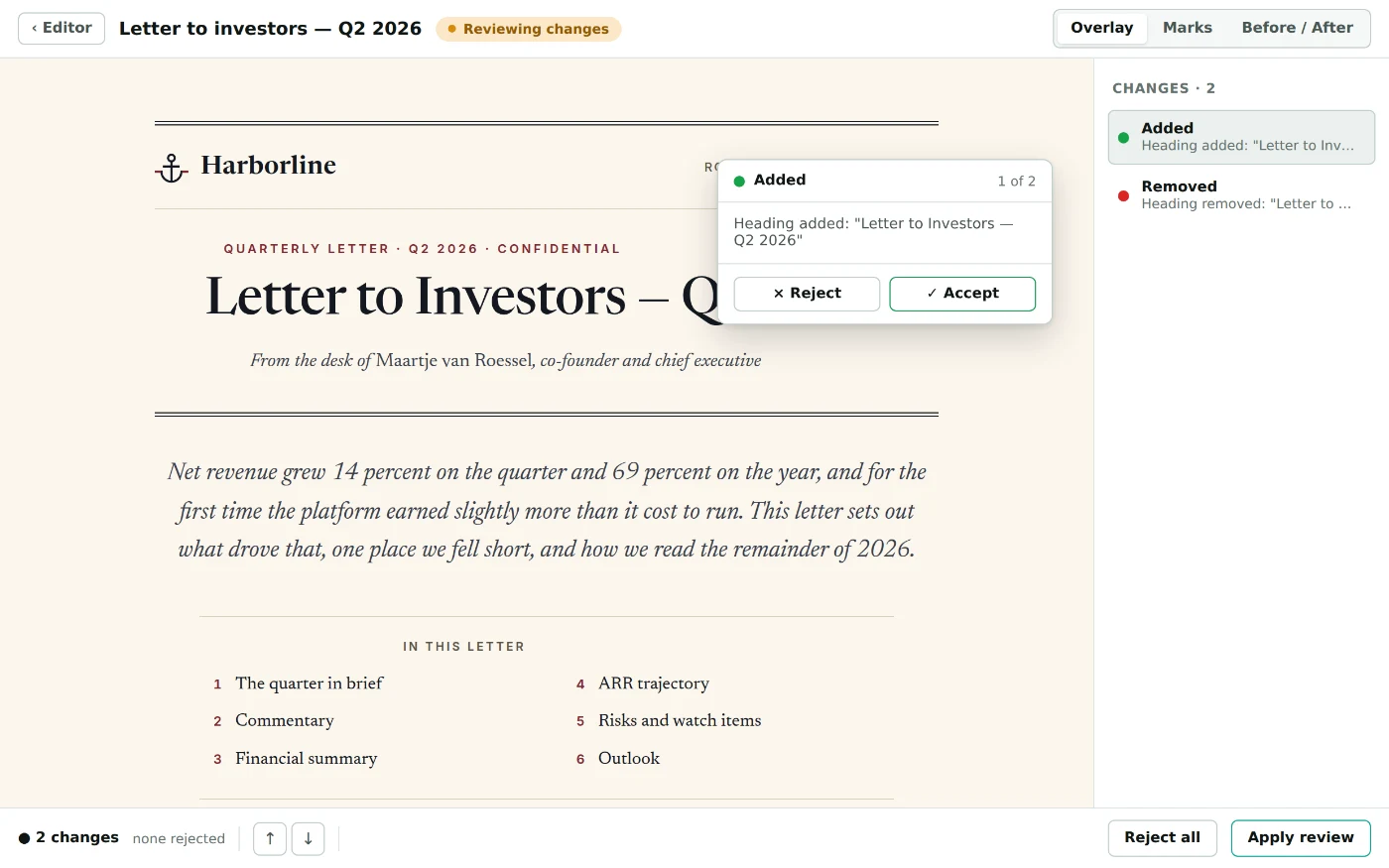Click the black dot beside '2 changes'
This screenshot has width=1389, height=868.
pos(24,838)
